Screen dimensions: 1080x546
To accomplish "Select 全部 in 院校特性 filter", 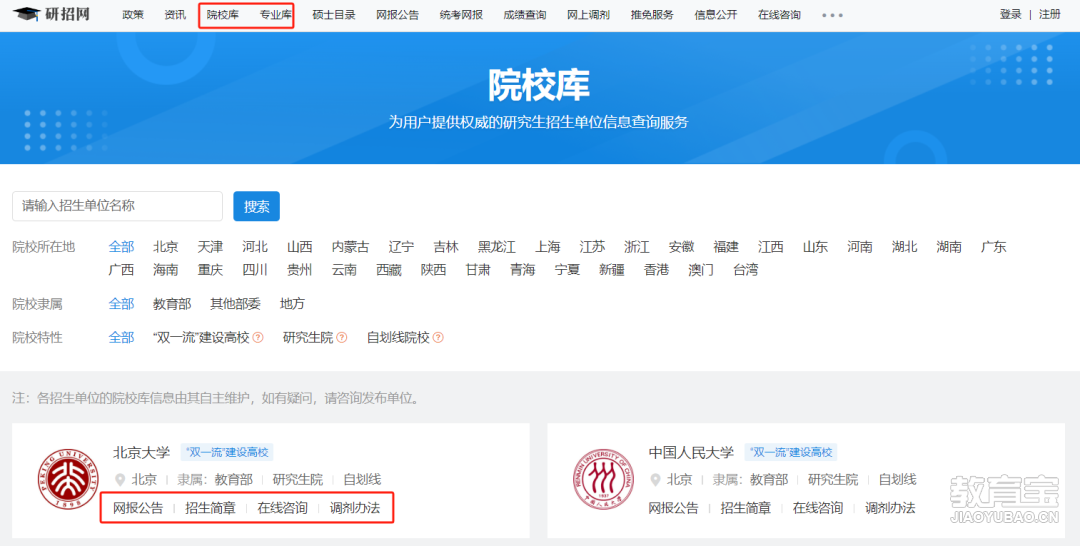I will click(x=121, y=337).
